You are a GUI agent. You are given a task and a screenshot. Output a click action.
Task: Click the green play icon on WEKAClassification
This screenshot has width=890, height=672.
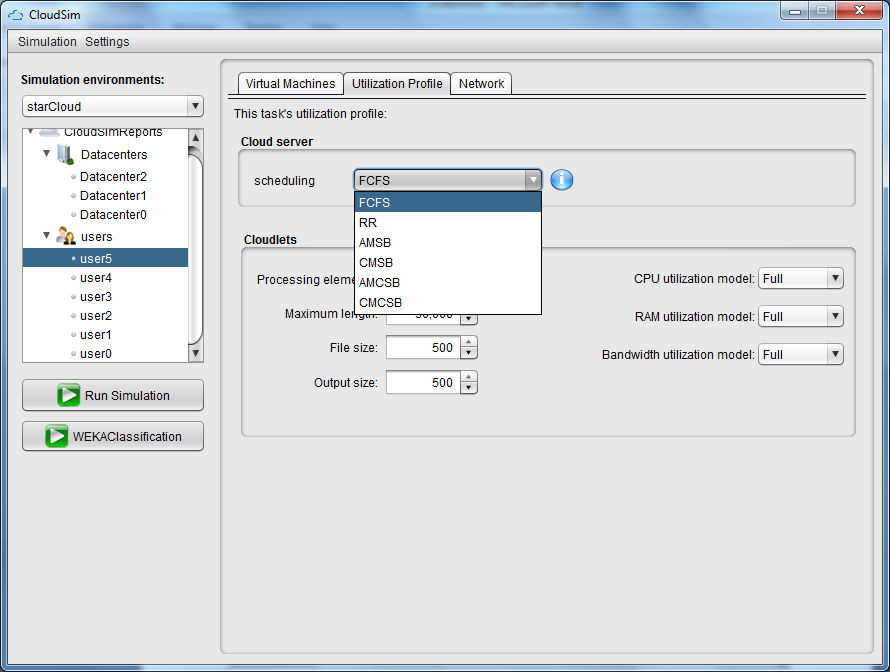pos(56,436)
